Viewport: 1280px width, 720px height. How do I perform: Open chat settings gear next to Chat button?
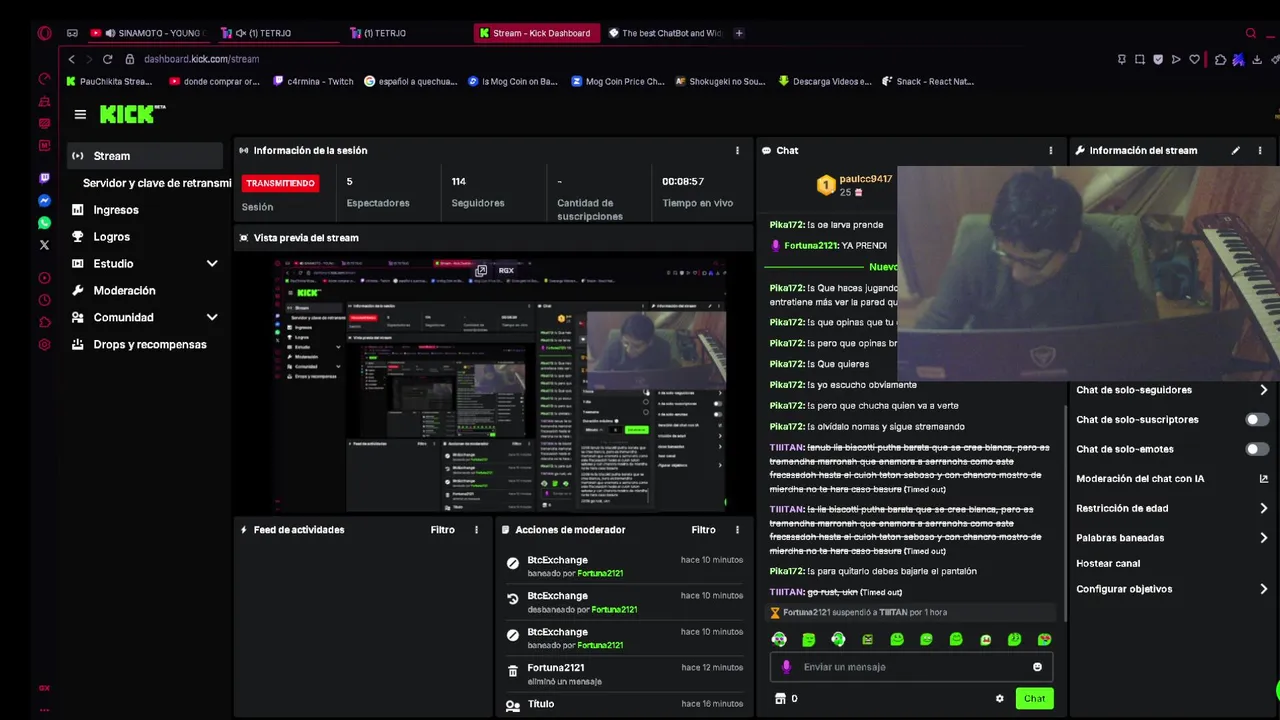(999, 699)
